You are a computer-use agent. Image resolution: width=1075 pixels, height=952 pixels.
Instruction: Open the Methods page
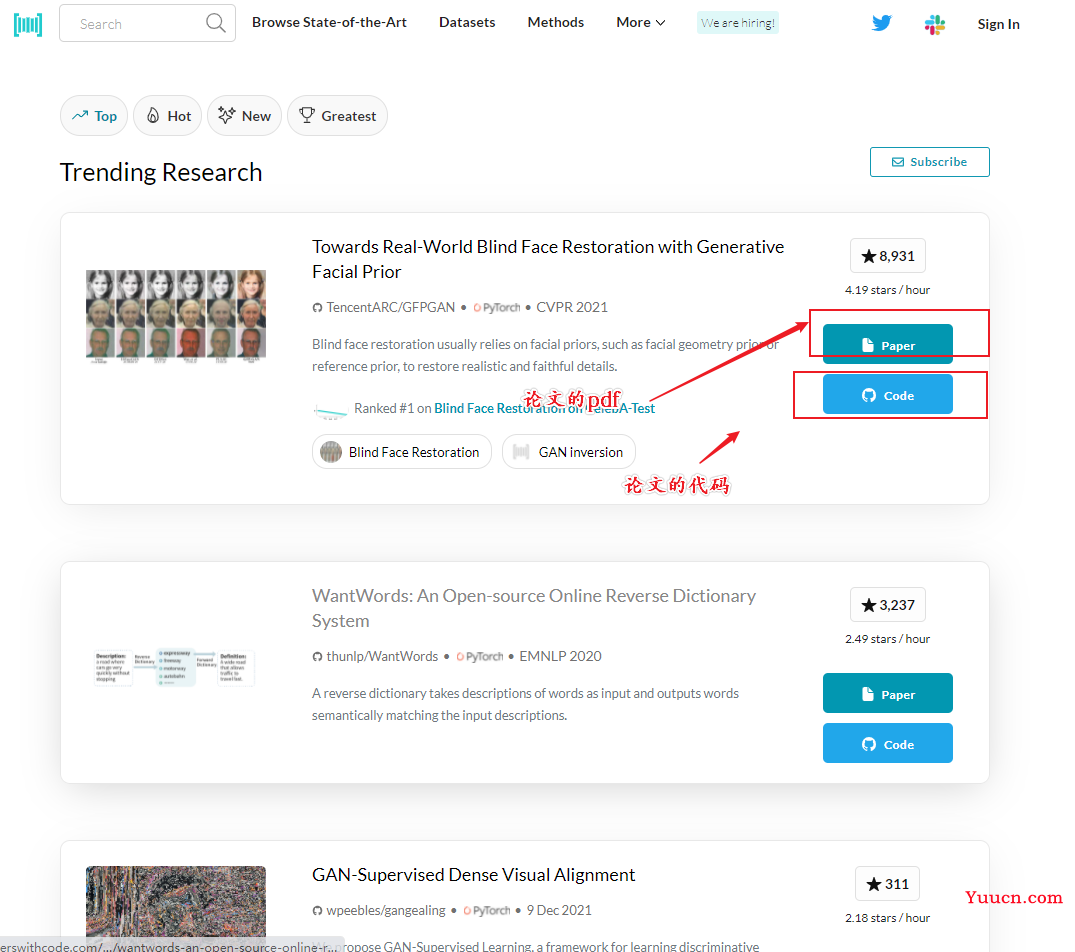coord(555,23)
